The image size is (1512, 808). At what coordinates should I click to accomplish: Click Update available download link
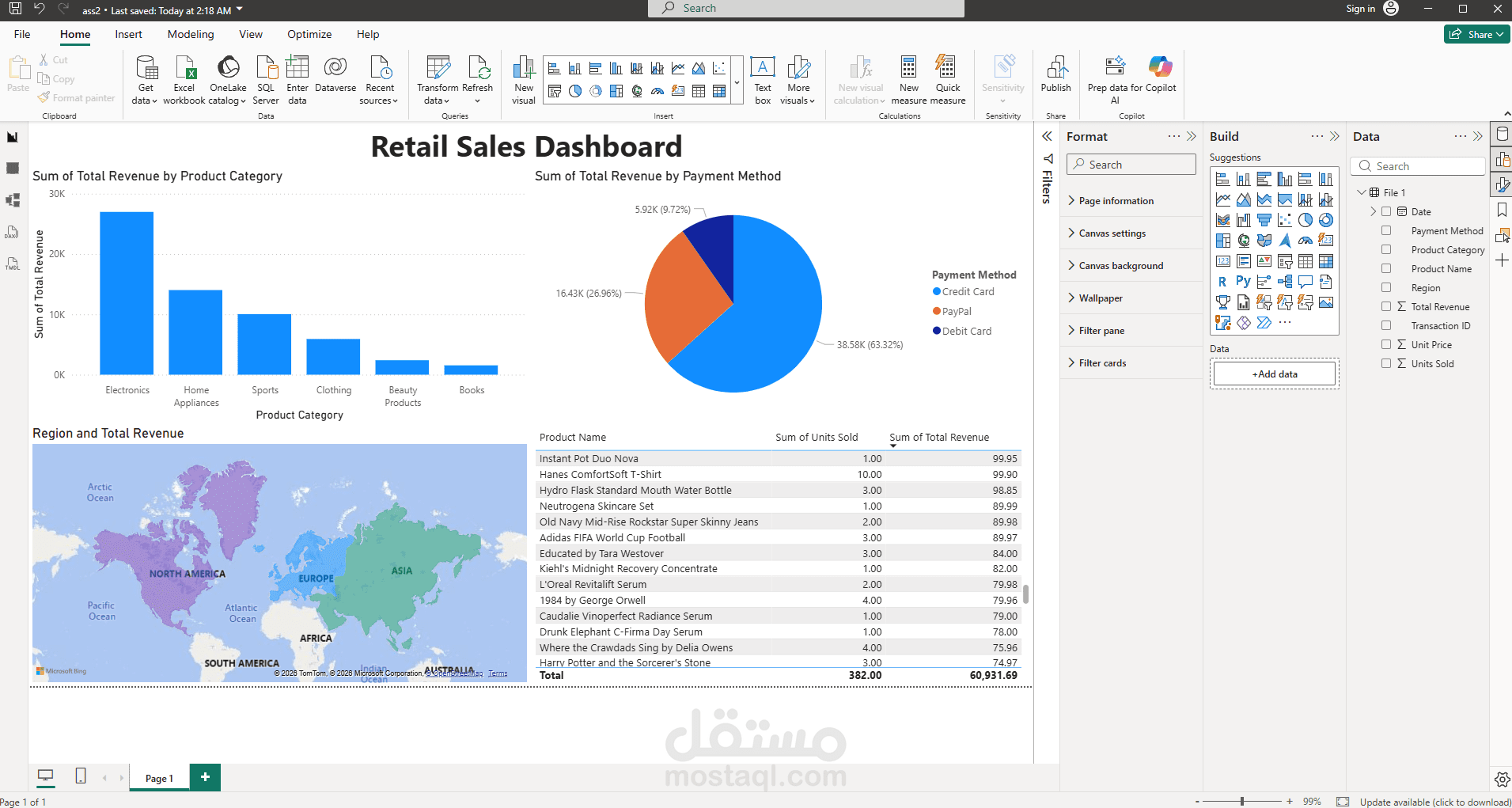pos(1435,802)
